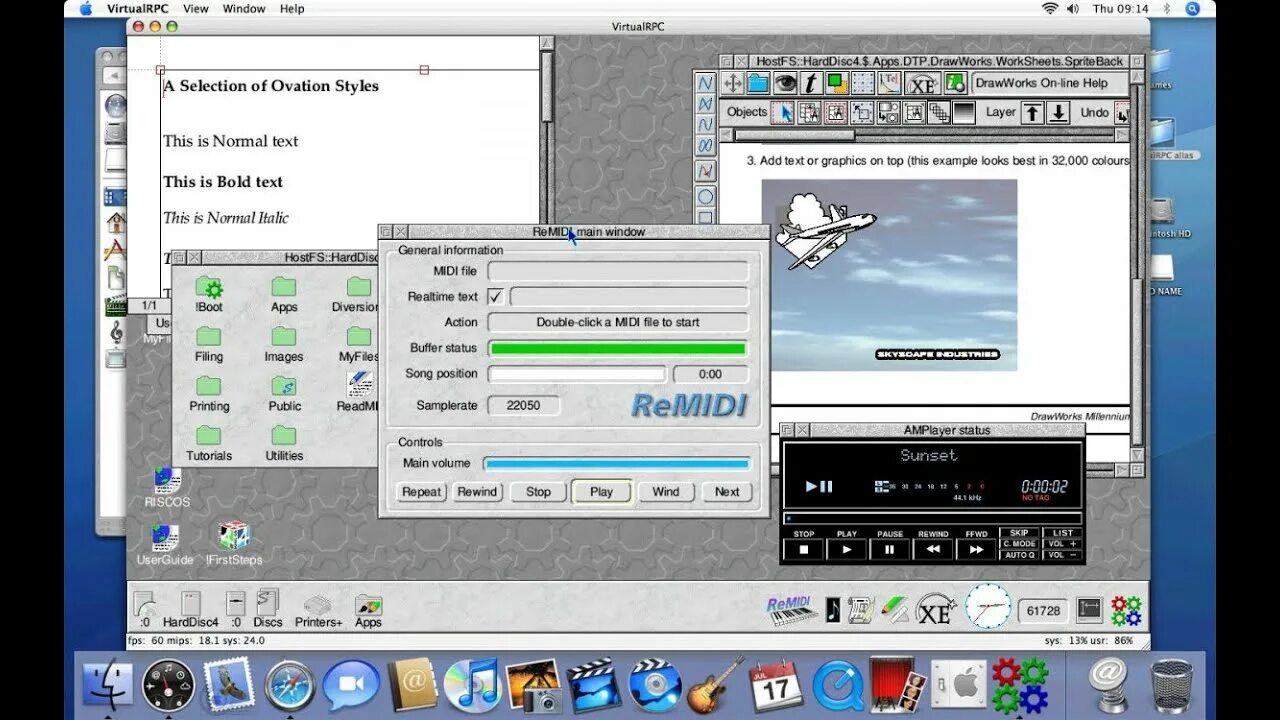1280x720 pixels.
Task: Click the AMPlayer track progress bar
Action: coord(932,518)
